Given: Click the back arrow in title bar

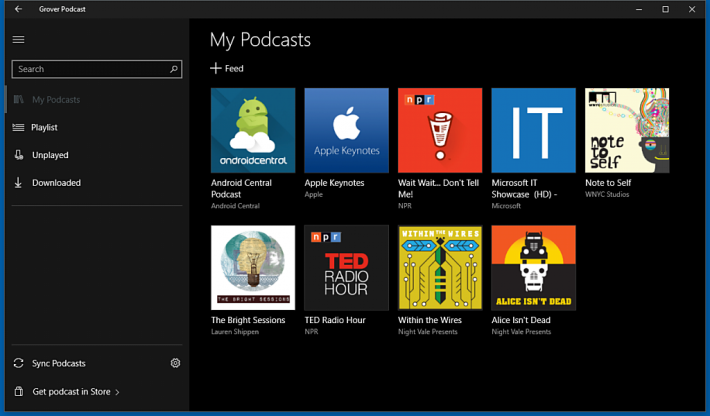Looking at the screenshot, I should [18, 9].
